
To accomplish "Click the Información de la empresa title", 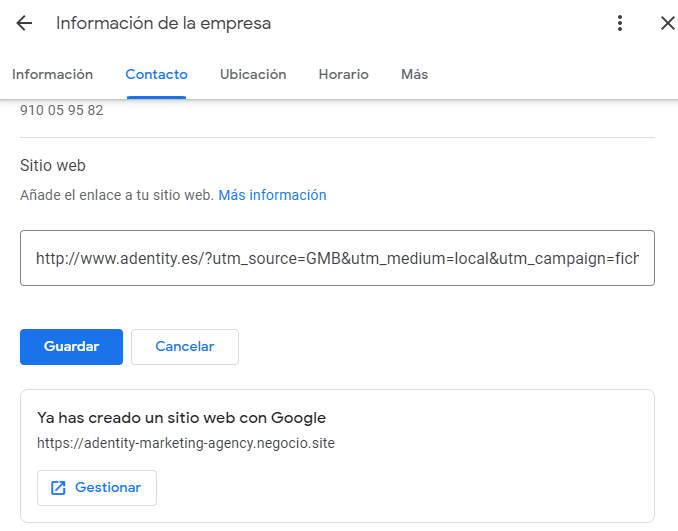I will tap(163, 23).
